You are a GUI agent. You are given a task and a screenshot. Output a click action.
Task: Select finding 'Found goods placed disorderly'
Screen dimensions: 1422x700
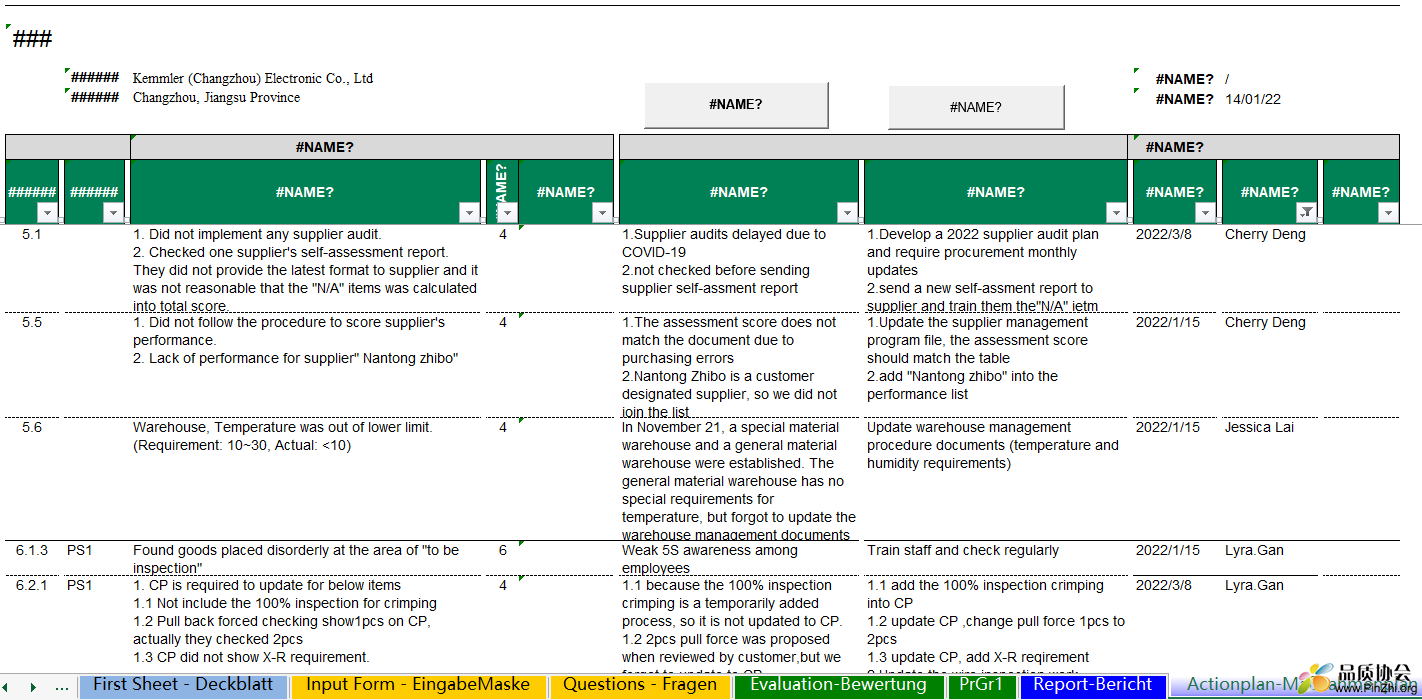tap(306, 558)
